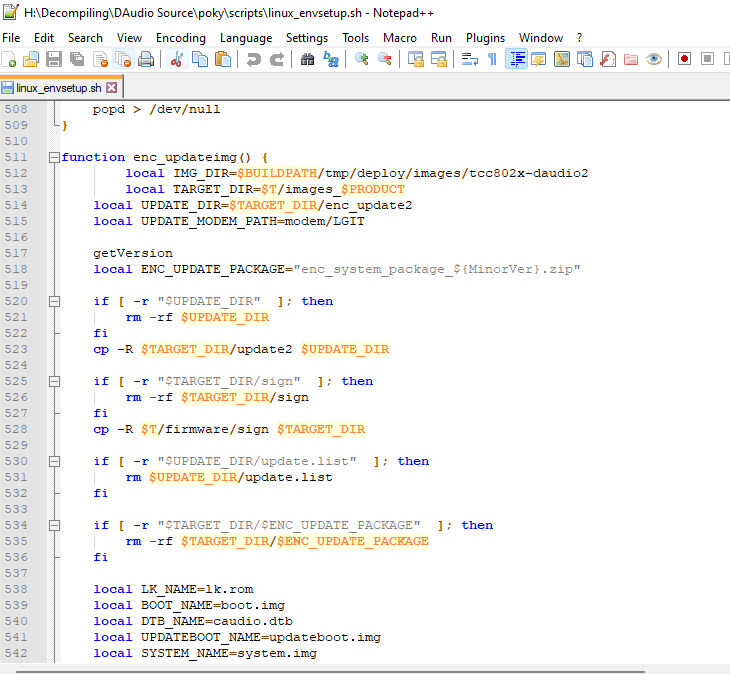
Task: Open the Document Map icon
Action: pyautogui.click(x=561, y=60)
